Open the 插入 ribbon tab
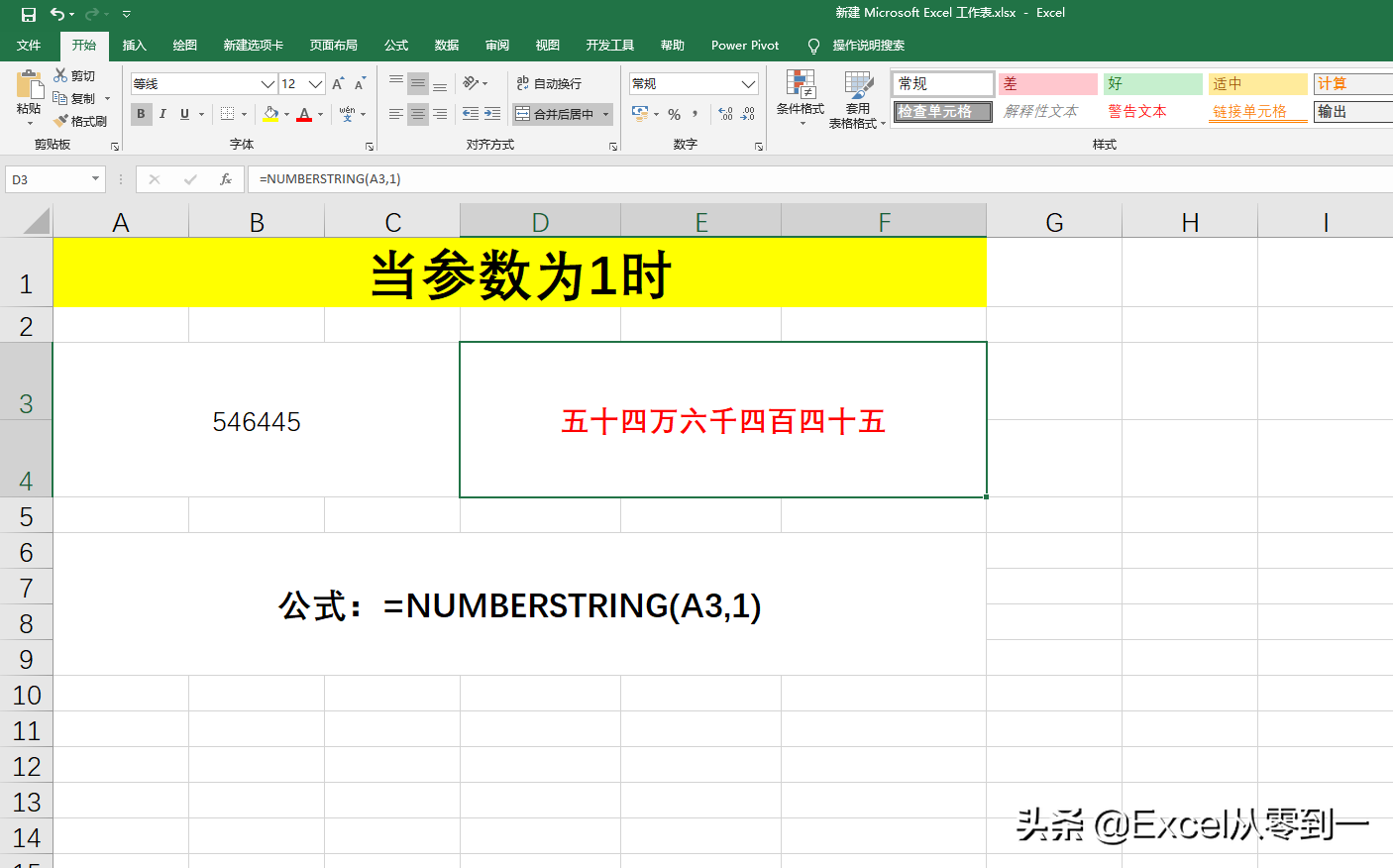The height and width of the screenshot is (868, 1393). point(134,45)
